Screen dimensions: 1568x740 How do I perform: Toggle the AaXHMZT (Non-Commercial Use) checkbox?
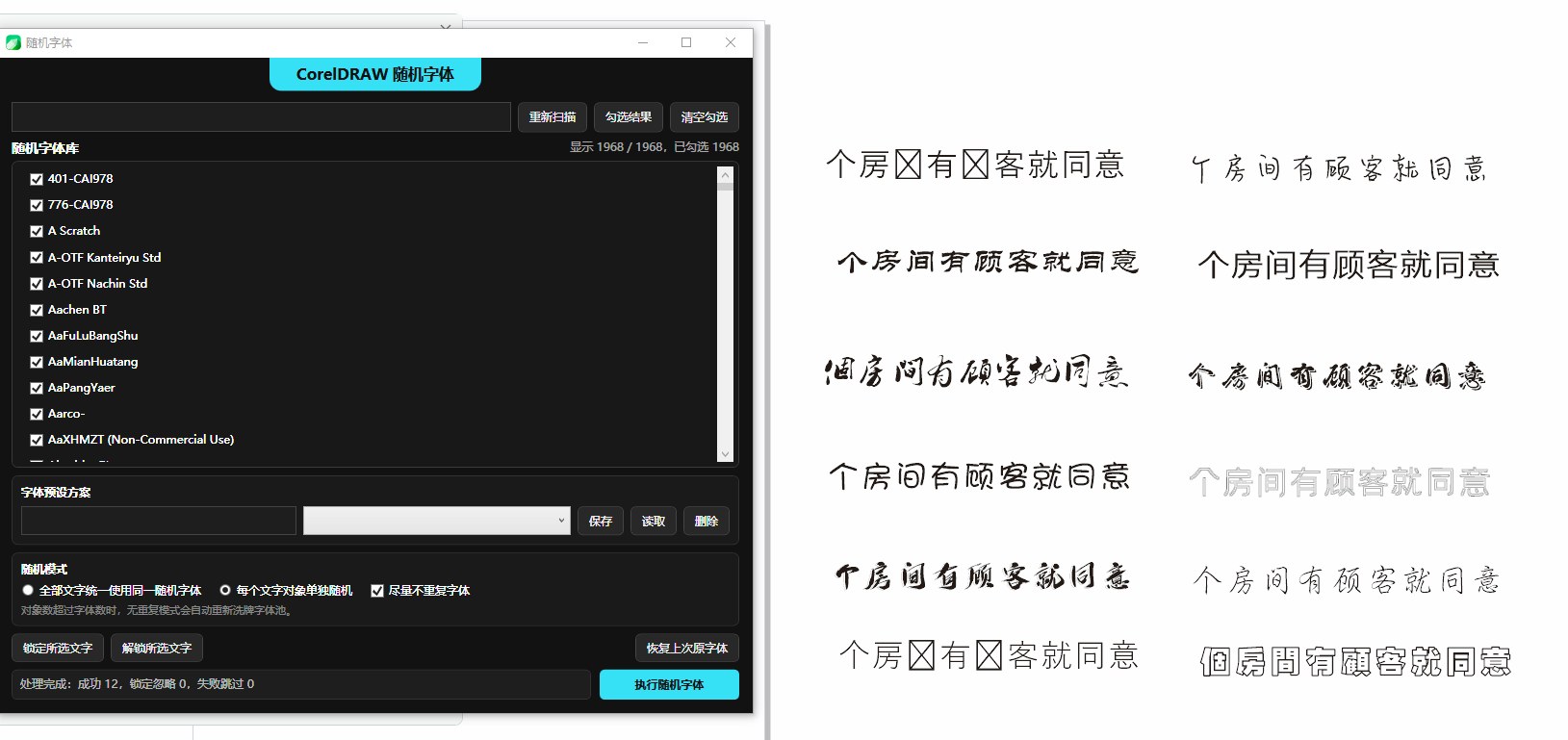[x=37, y=440]
